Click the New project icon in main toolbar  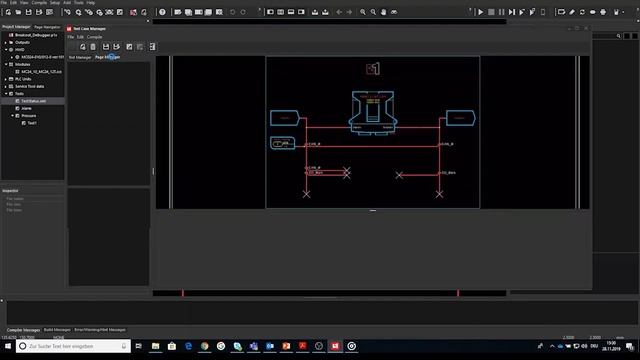coord(8,12)
